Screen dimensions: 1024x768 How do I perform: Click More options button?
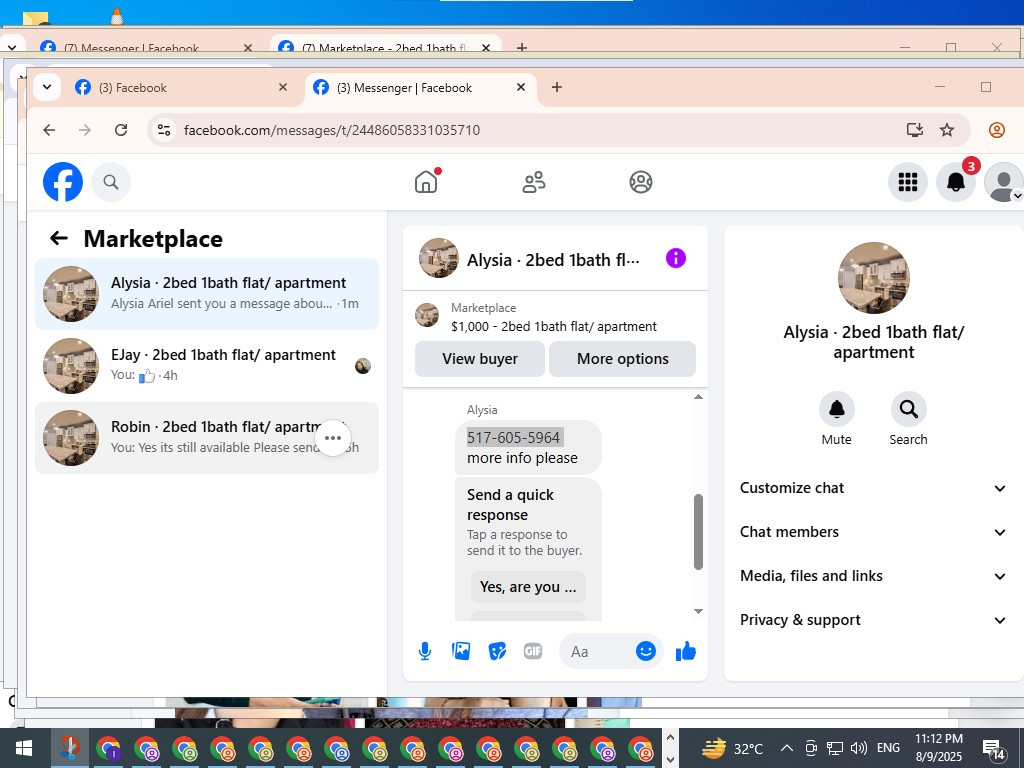(622, 359)
